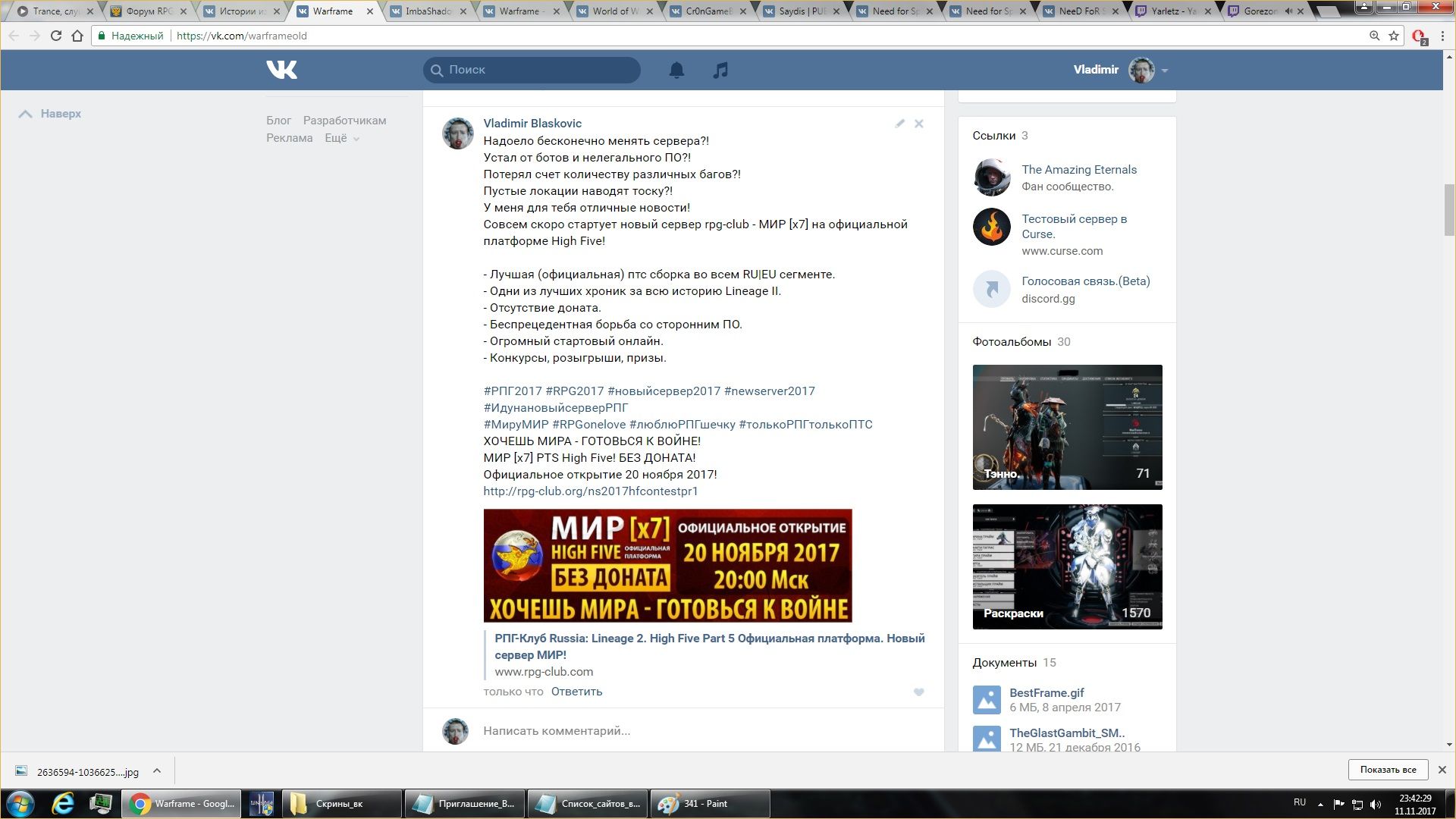Click hashtag #newserver2017

pyautogui.click(x=769, y=391)
